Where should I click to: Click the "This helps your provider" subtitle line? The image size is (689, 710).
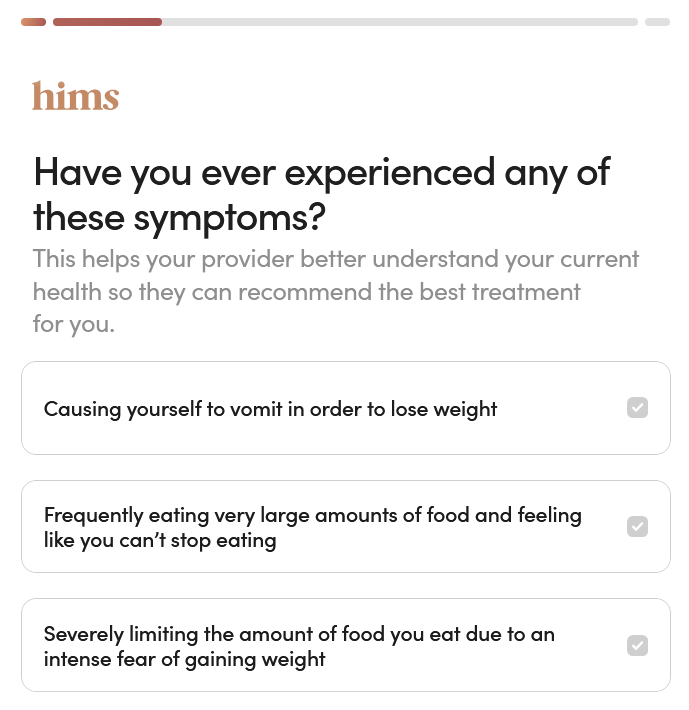tap(335, 259)
